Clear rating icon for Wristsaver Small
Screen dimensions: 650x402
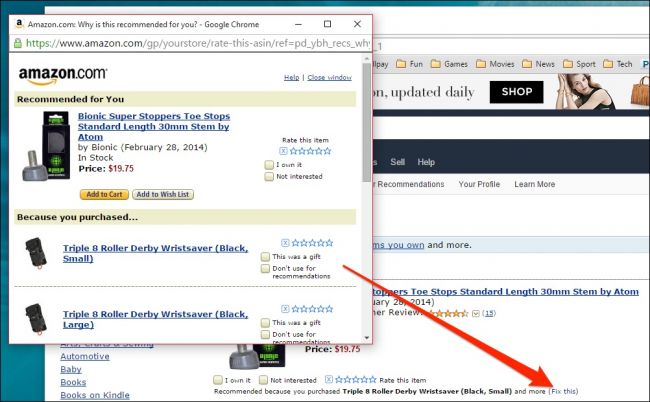click(285, 243)
